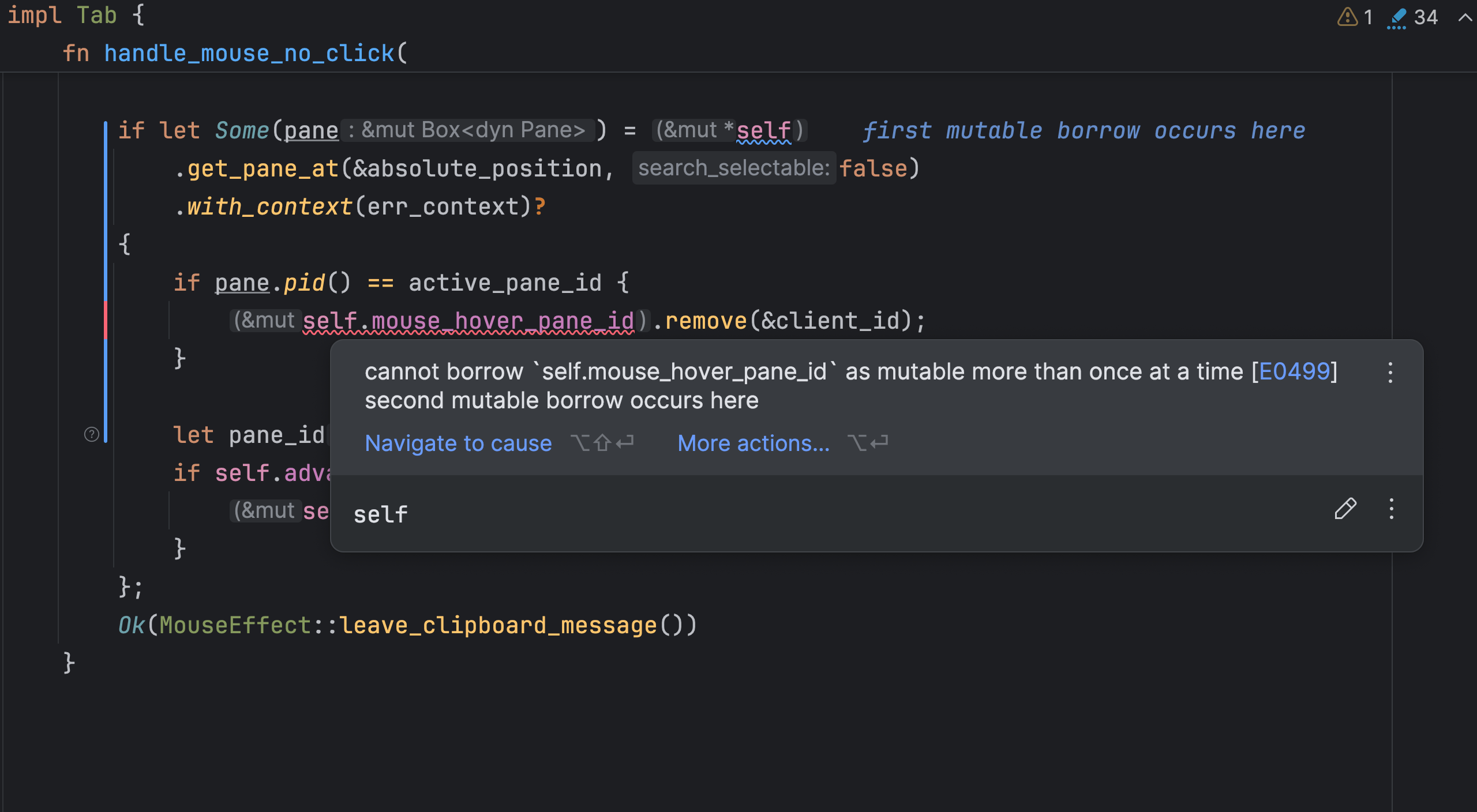Click the question mark gutter icon
Screen dimensions: 1477x812
pyautogui.click(x=92, y=434)
